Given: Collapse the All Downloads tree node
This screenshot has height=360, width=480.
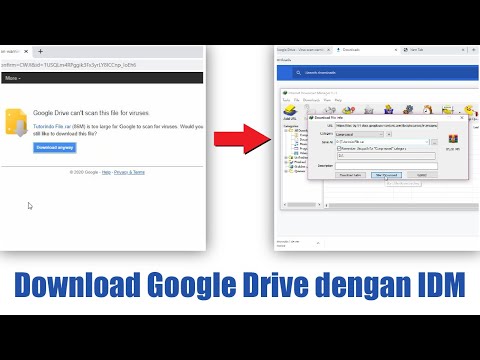Looking at the screenshot, I should (286, 130).
